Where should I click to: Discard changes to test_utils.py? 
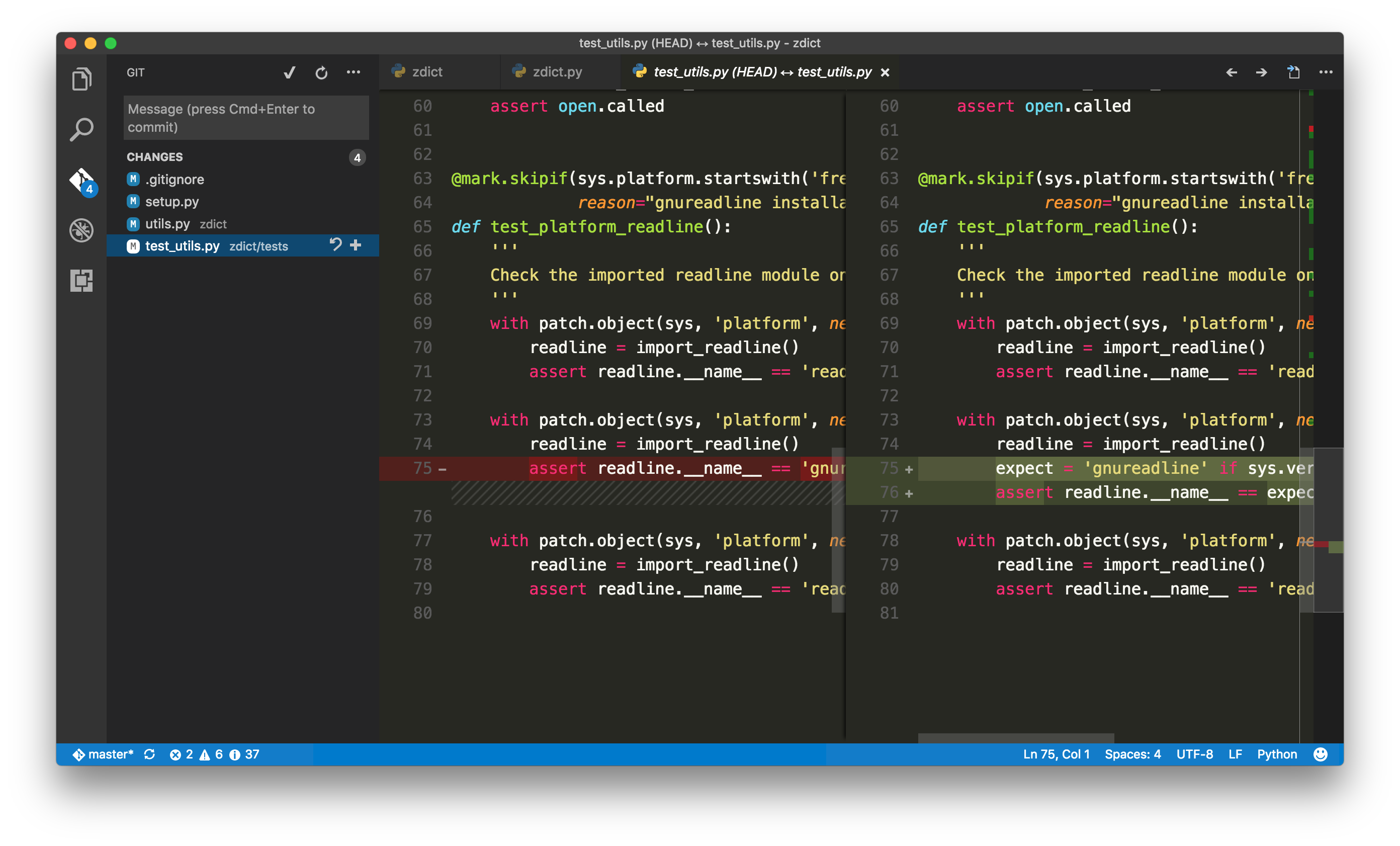(335, 245)
